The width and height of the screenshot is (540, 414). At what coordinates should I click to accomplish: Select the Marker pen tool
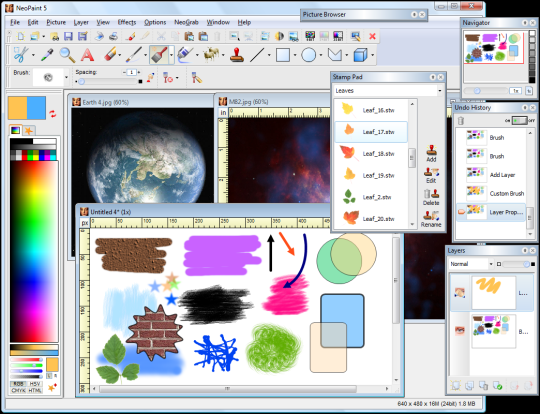(x=185, y=54)
